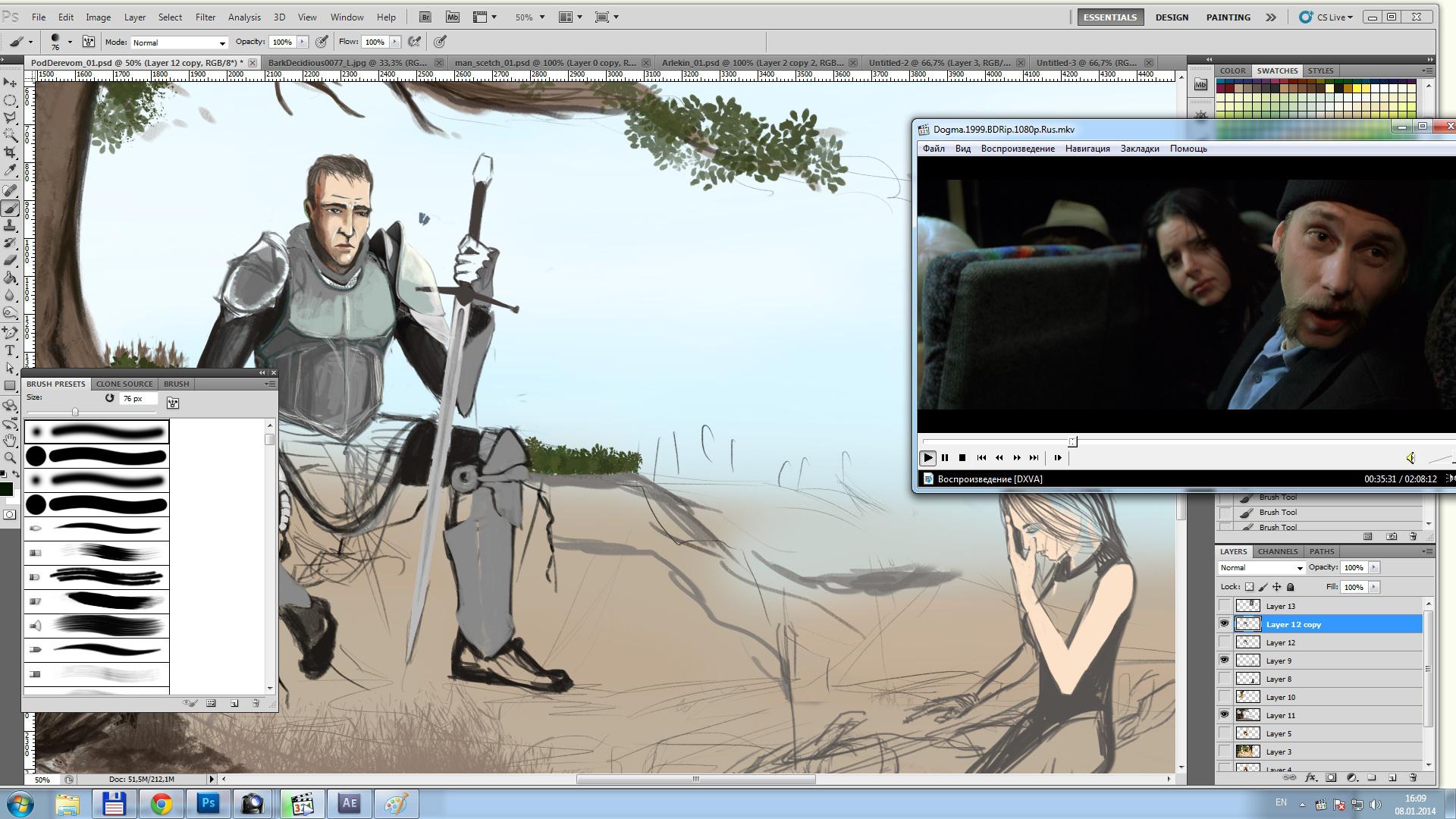Image resolution: width=1456 pixels, height=819 pixels.
Task: Select the Elliptical Marquee tool
Action: coord(10,100)
